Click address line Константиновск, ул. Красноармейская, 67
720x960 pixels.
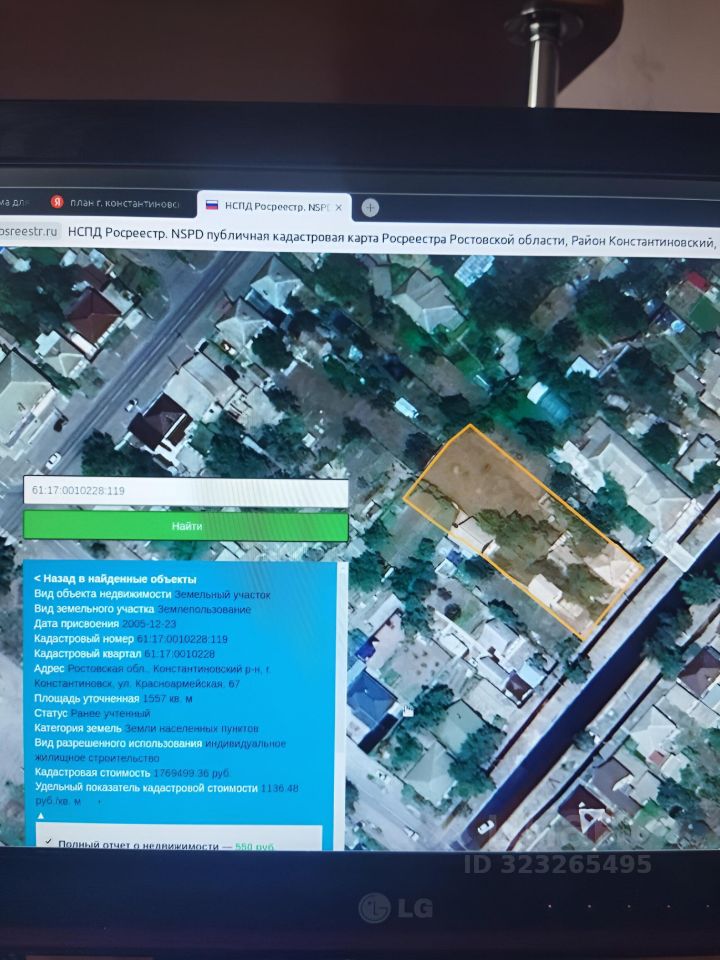(x=137, y=683)
